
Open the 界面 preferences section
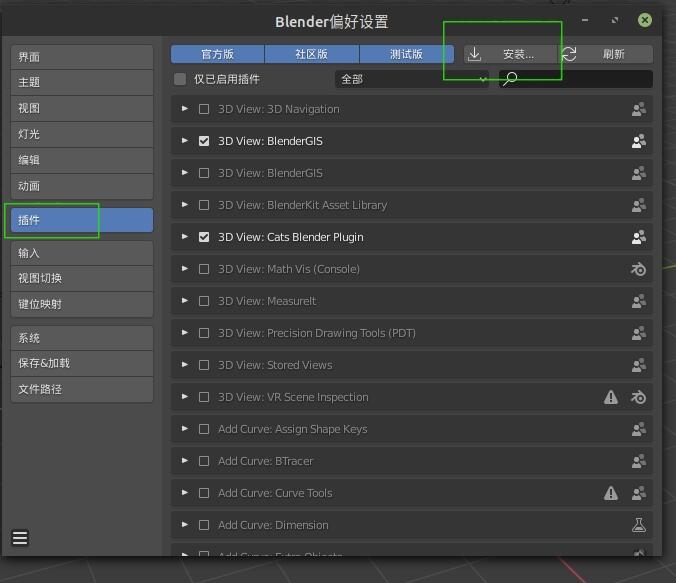(82, 57)
